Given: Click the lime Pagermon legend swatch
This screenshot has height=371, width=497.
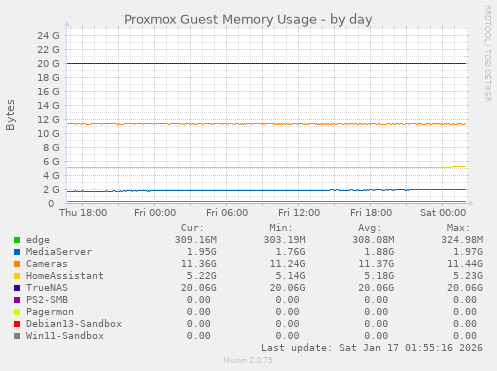Looking at the screenshot, I should [17, 312].
